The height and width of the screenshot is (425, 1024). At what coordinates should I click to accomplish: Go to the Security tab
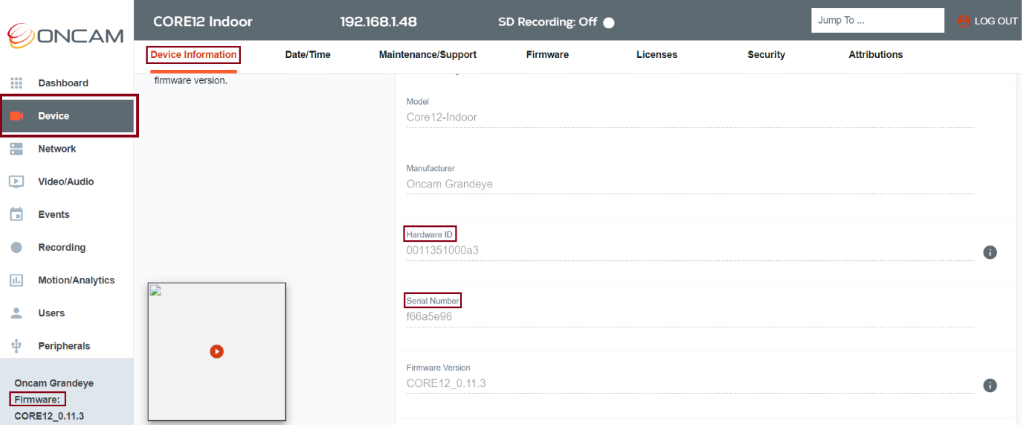(x=766, y=55)
